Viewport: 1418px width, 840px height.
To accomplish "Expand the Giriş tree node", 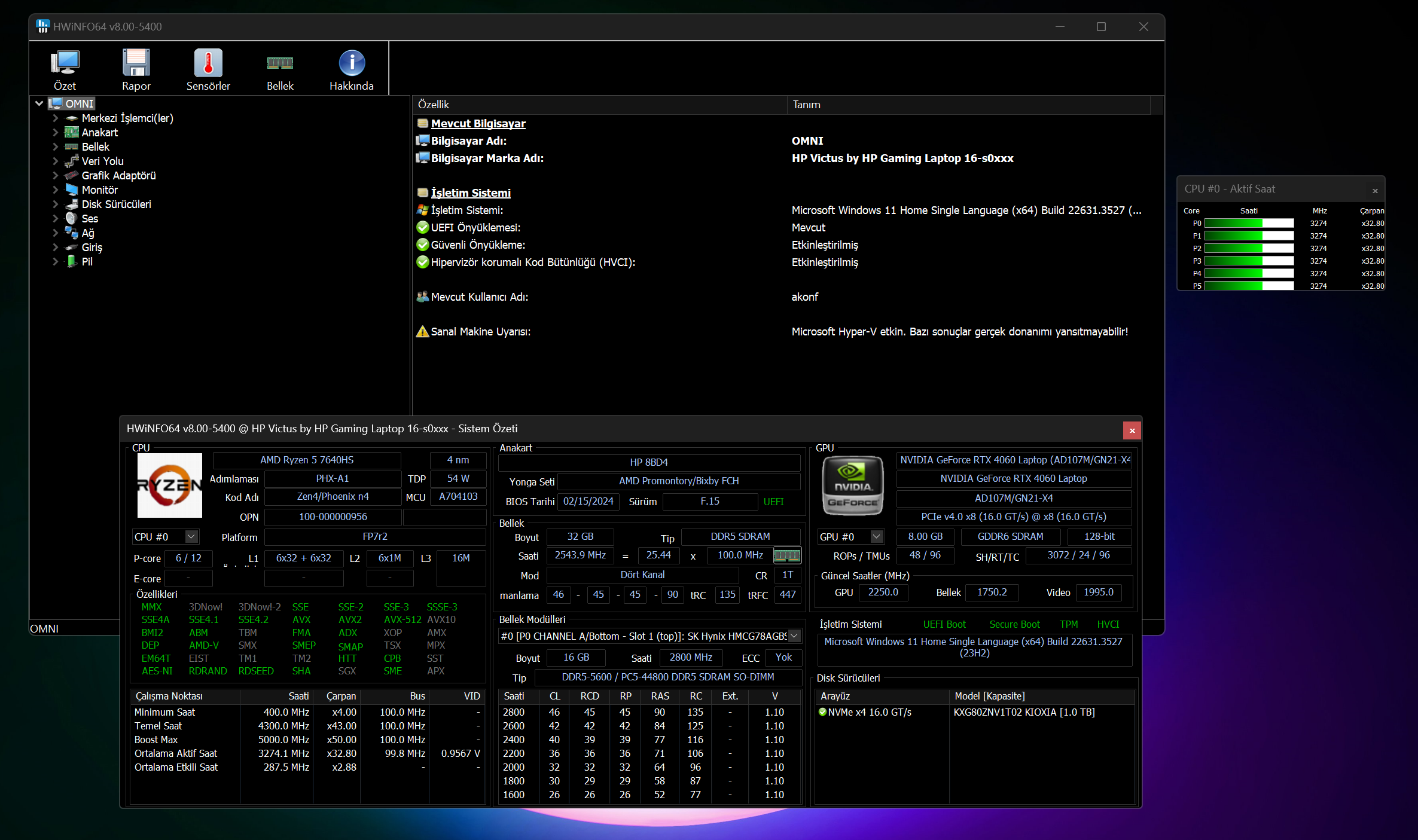I will click(x=56, y=247).
